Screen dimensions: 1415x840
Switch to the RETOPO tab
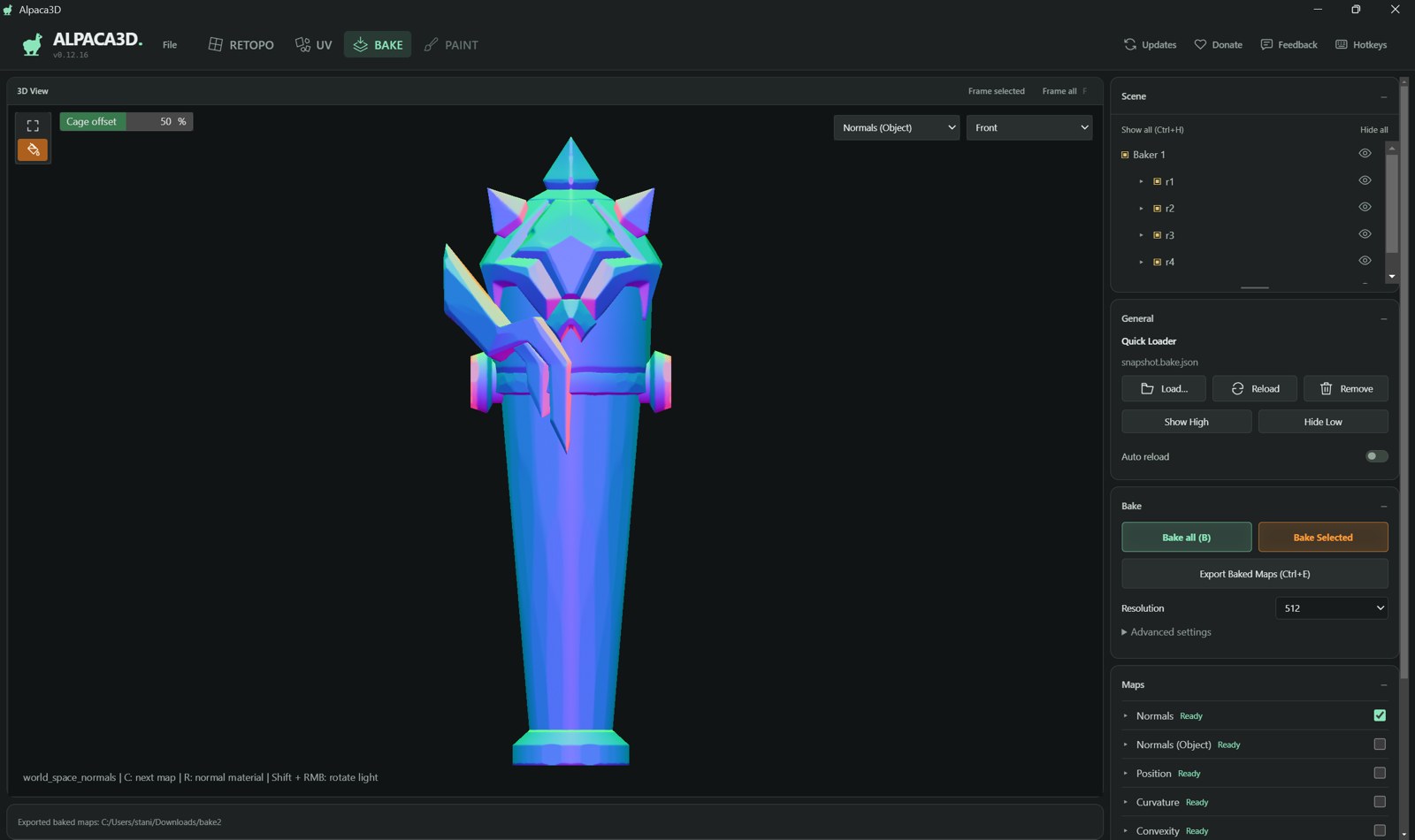click(x=241, y=44)
